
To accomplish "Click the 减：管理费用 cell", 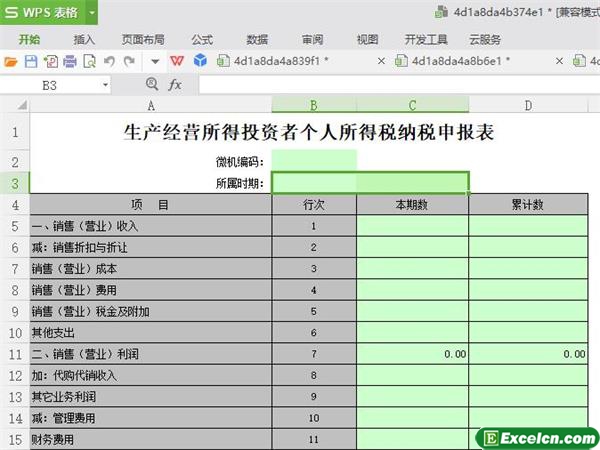I will [151, 418].
